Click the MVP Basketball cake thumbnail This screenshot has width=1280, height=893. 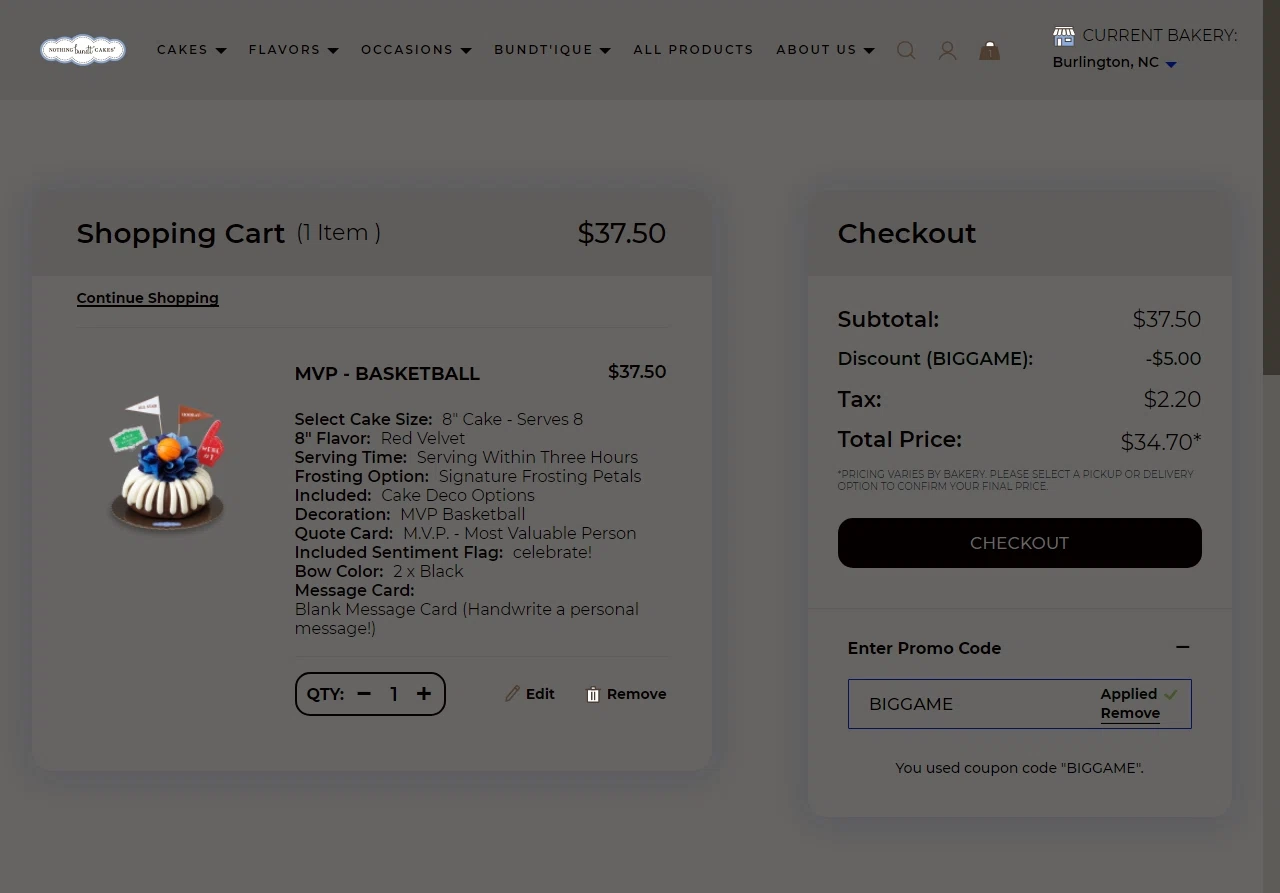tap(167, 463)
